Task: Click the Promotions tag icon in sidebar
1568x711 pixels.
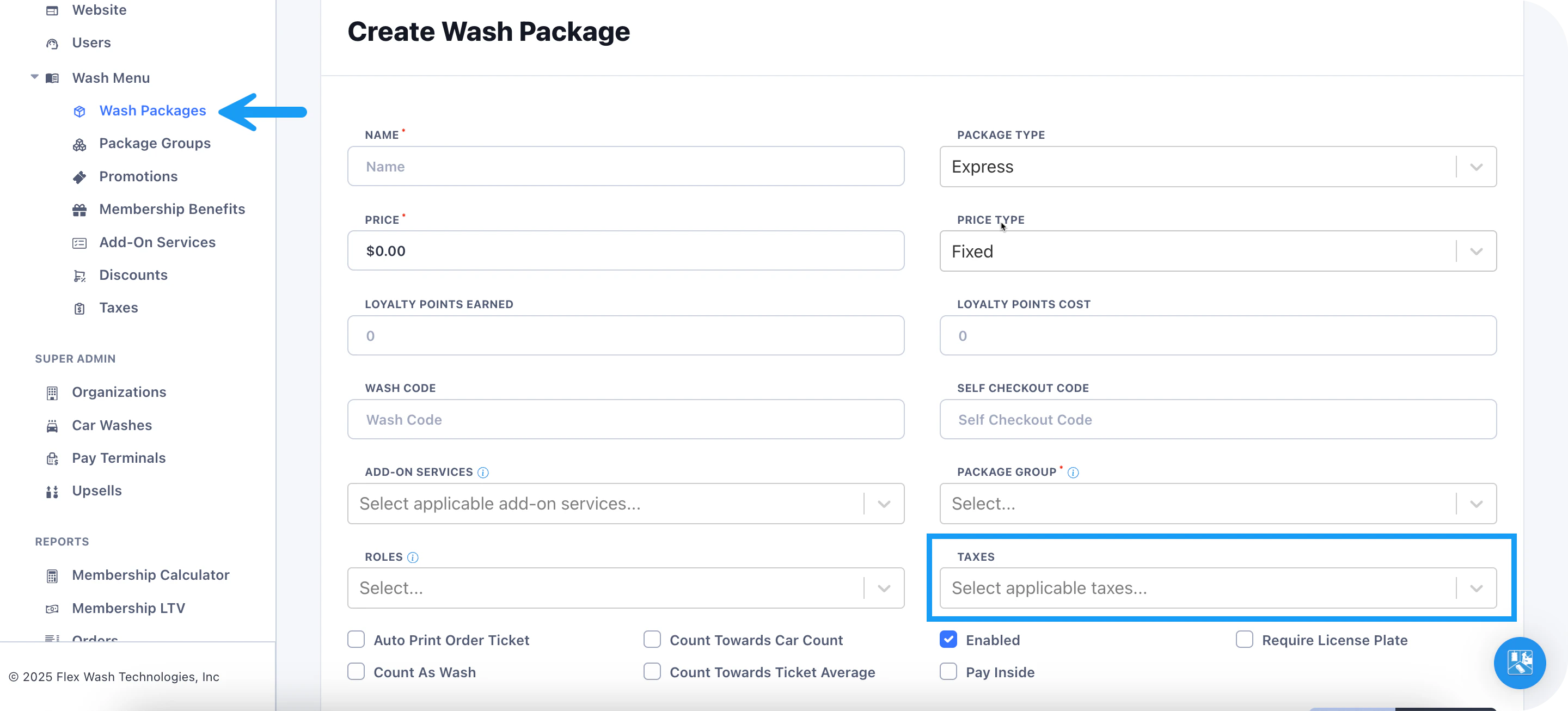Action: tap(79, 177)
